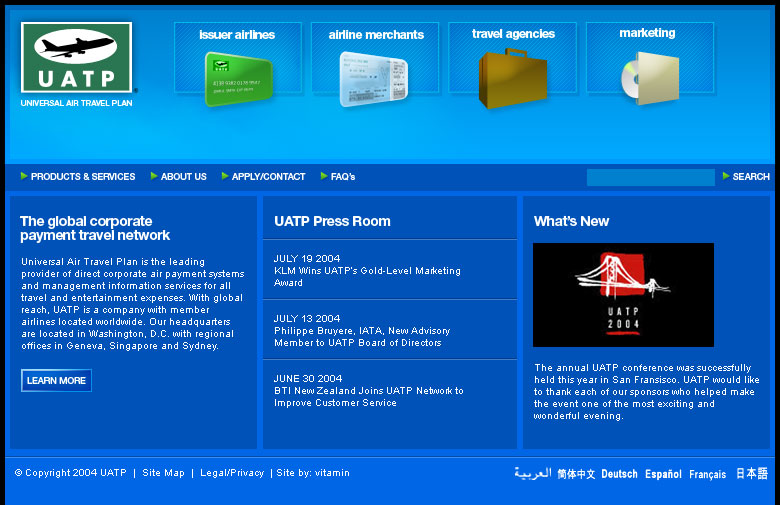The image size is (780, 505).
Task: Open the Site Map link
Action: click(x=163, y=473)
